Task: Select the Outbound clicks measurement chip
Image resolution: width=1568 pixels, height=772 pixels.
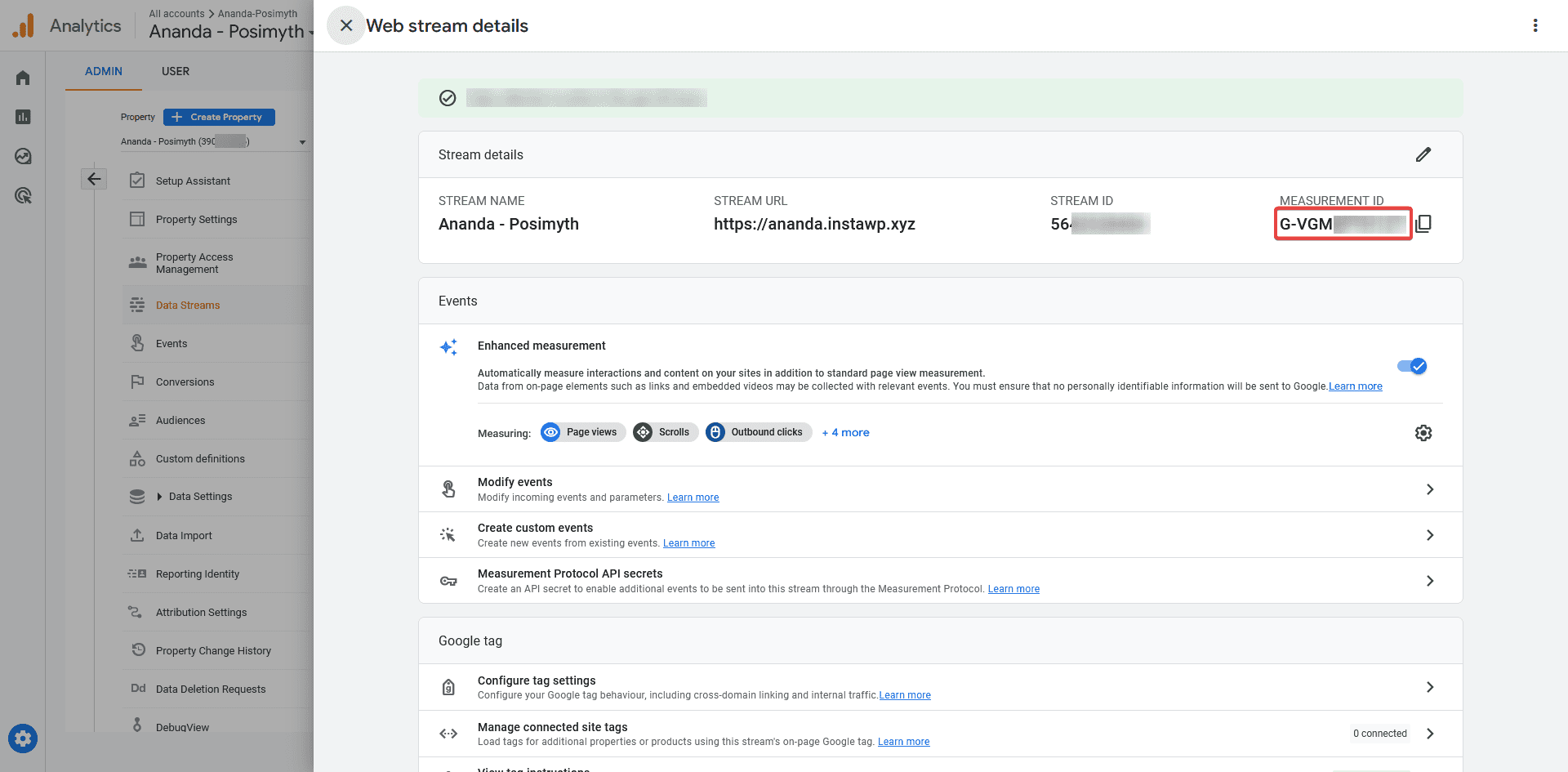Action: click(x=758, y=432)
